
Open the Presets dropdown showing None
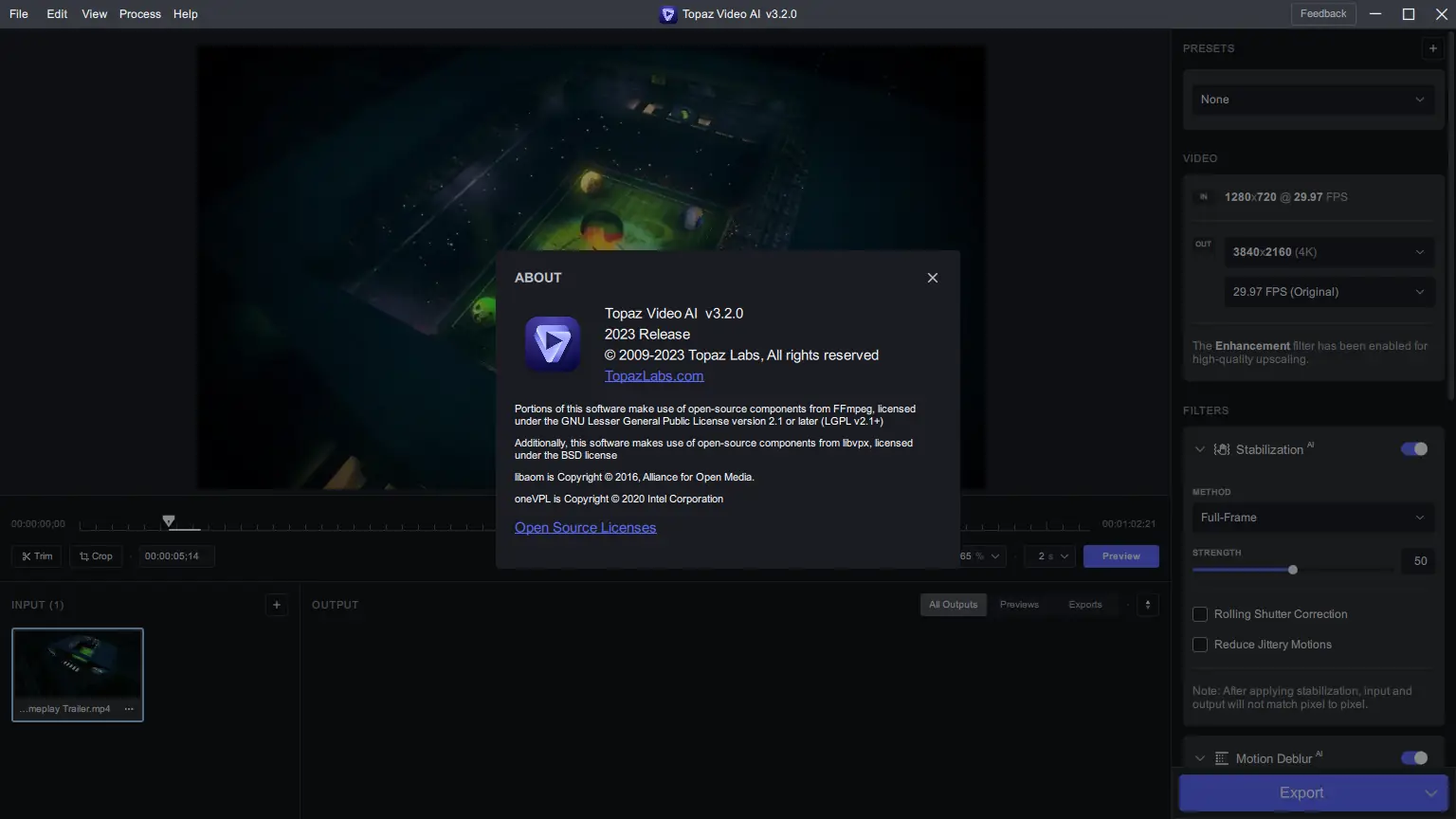pos(1313,100)
